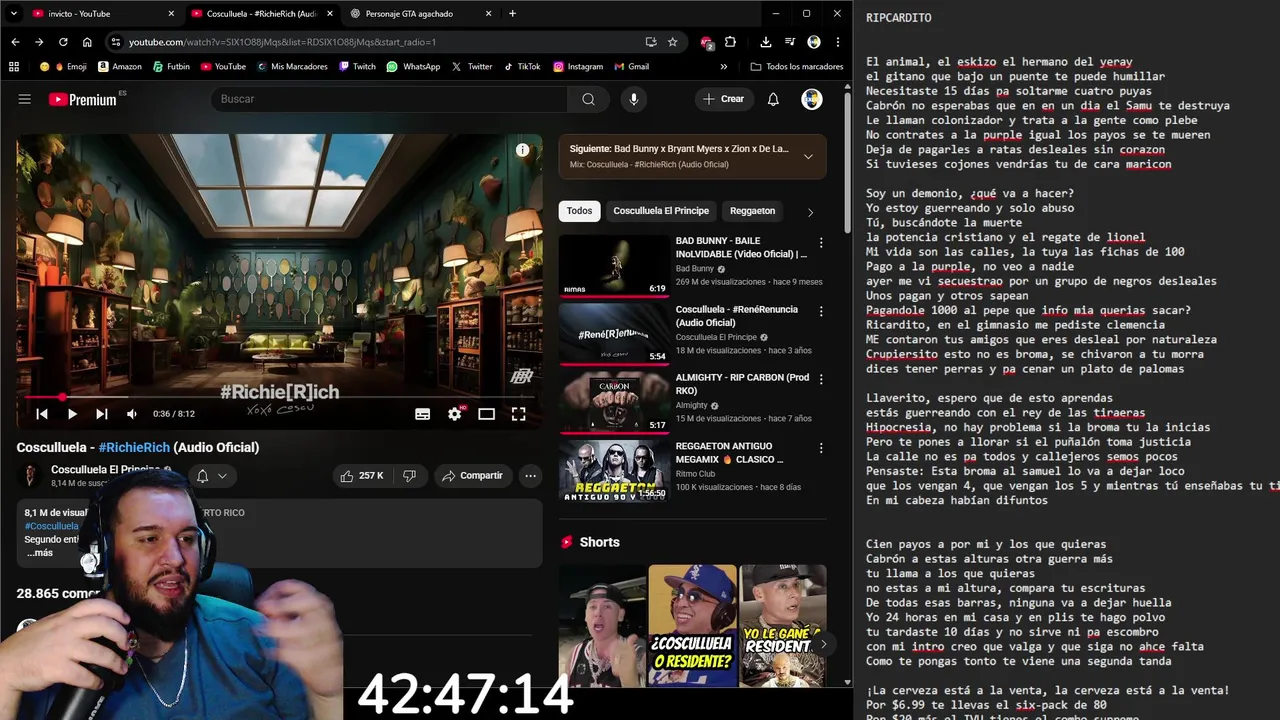
Task: Mute the video volume speaker
Action: (x=132, y=414)
